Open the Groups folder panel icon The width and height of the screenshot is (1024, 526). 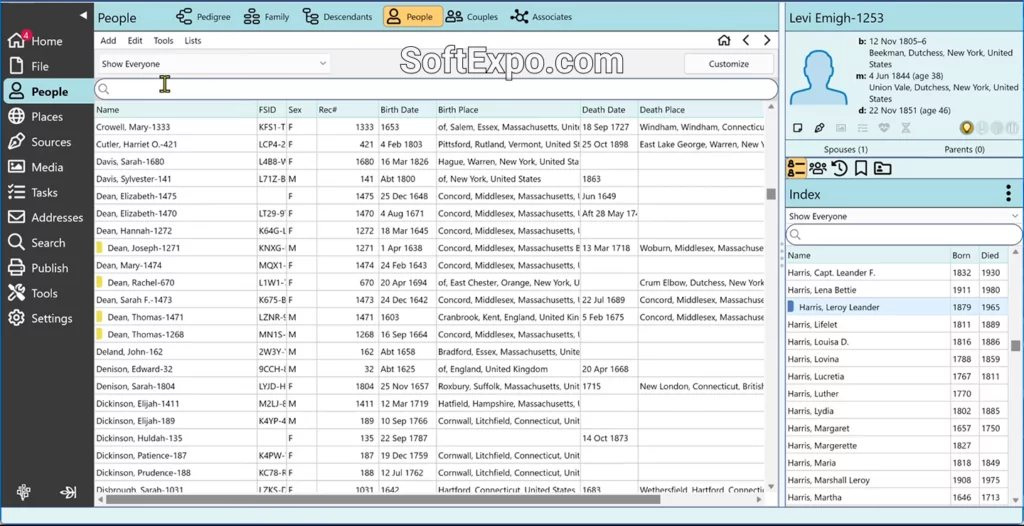click(x=882, y=169)
